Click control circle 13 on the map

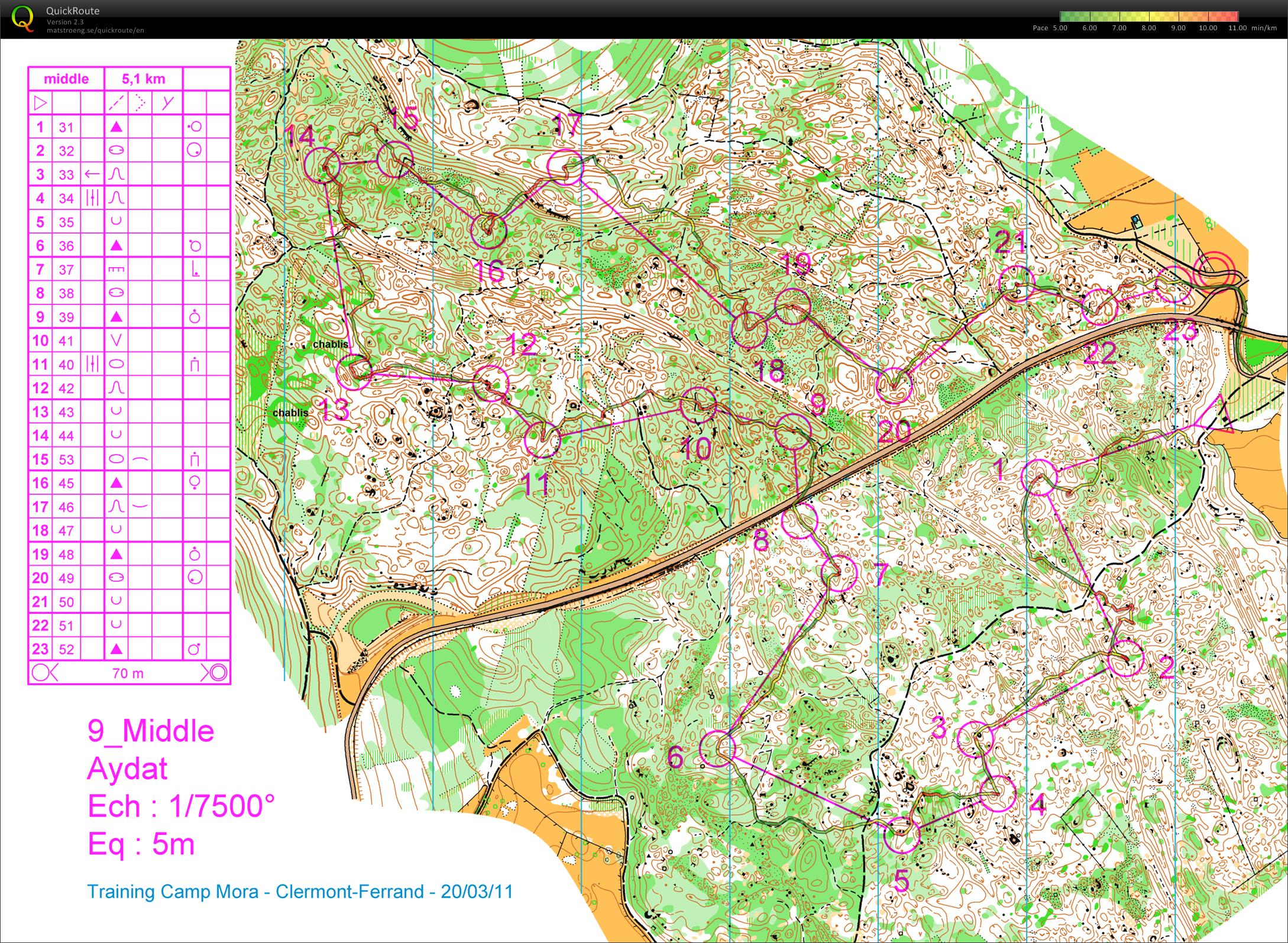click(x=354, y=371)
